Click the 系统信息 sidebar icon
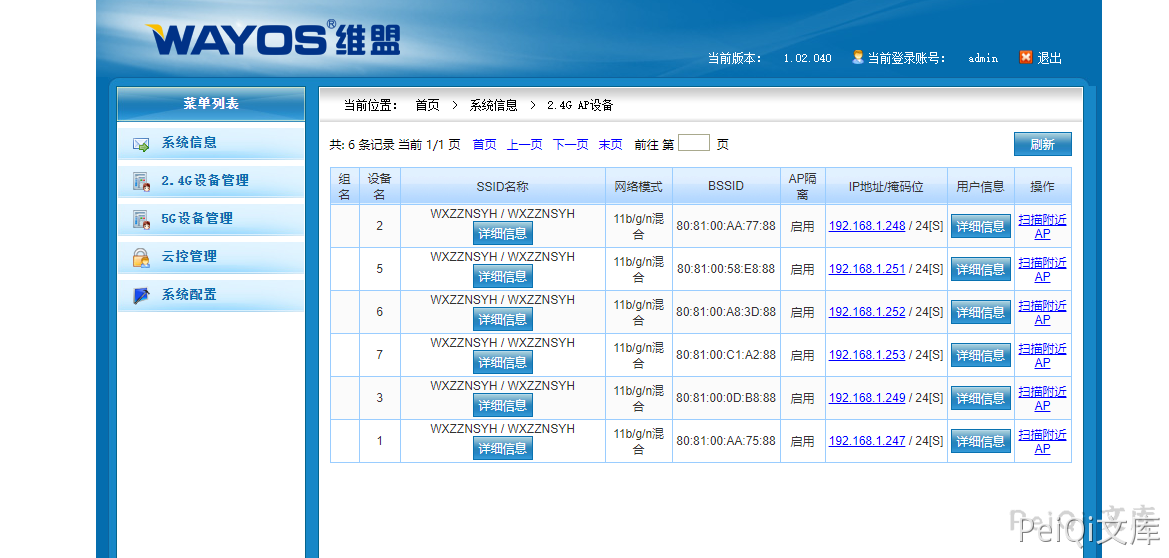Viewport: 1169px width, 558px height. click(x=141, y=144)
